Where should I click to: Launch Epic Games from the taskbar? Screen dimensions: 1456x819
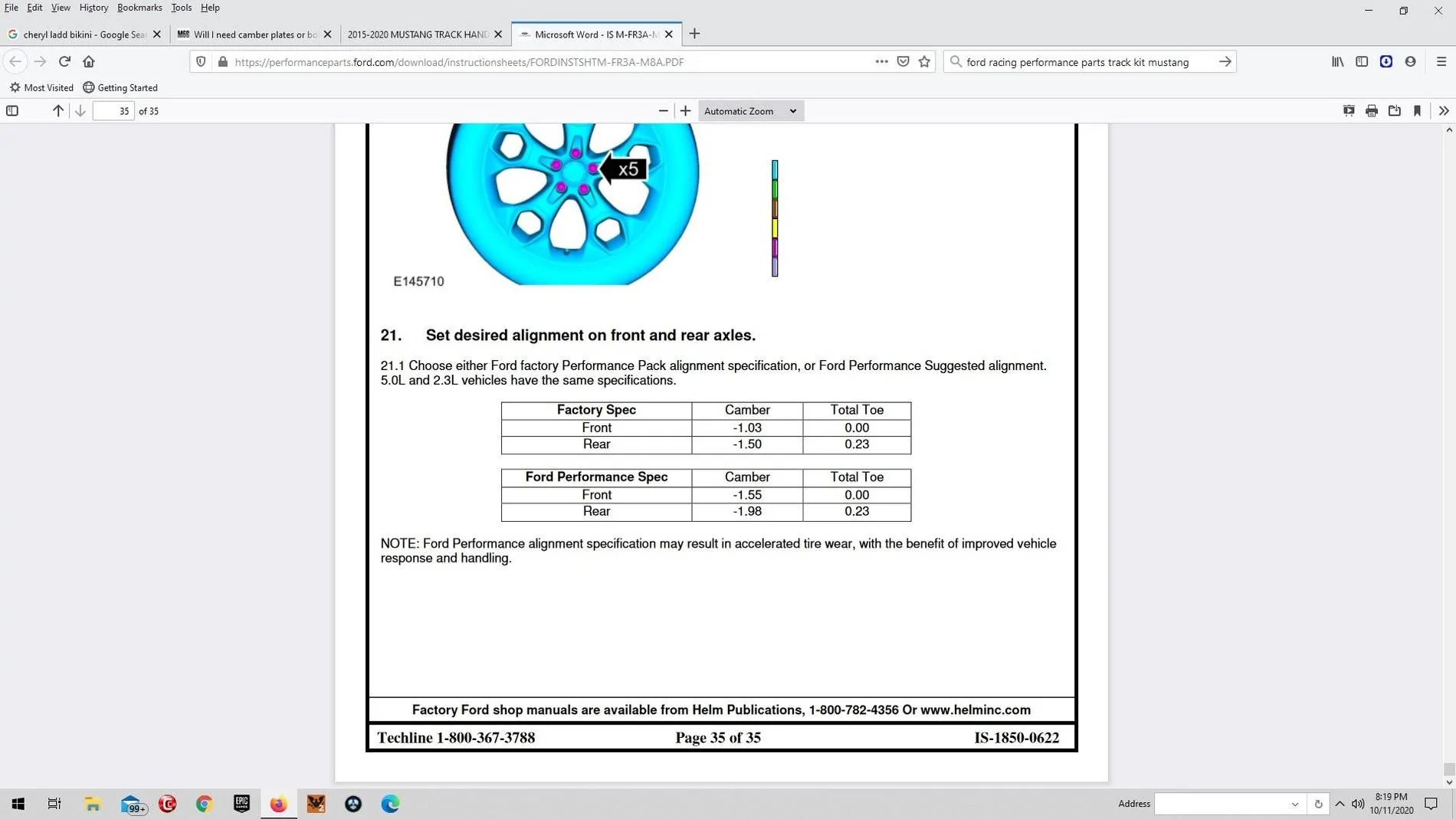pos(241,804)
